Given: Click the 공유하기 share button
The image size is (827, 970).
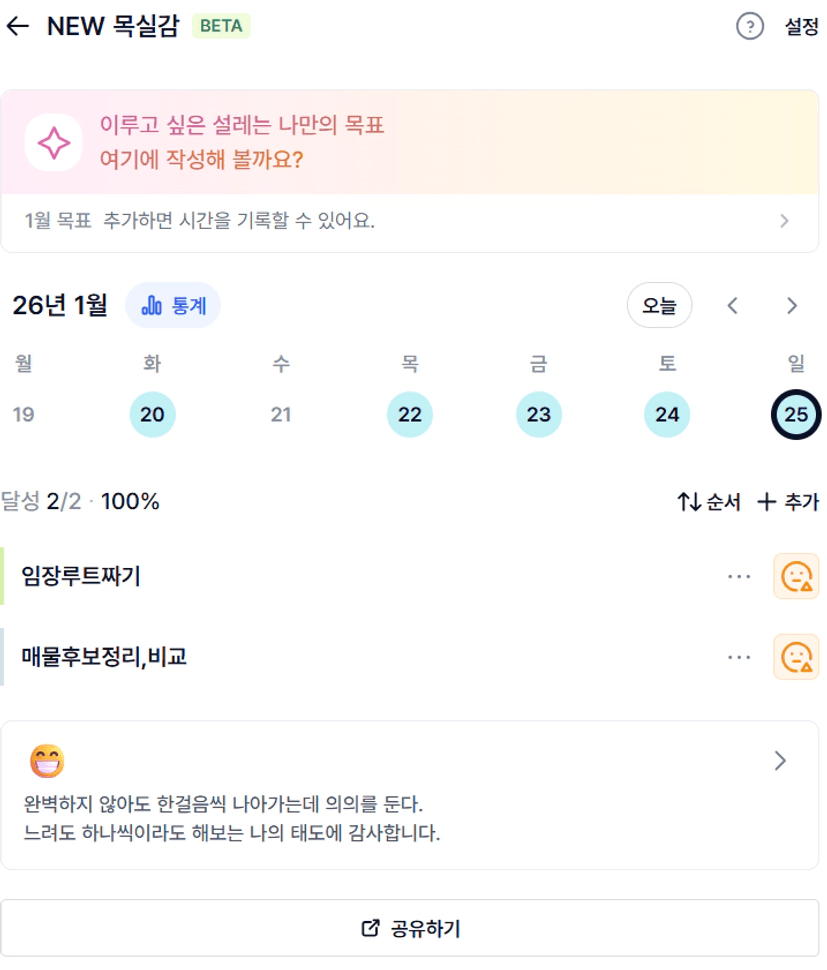Looking at the screenshot, I should [410, 928].
